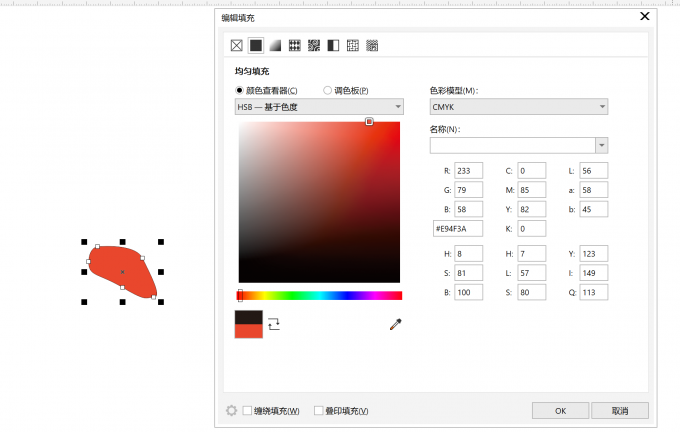The height and width of the screenshot is (432, 680).
Task: Select the Two-Color Pattern Fill icon
Action: (x=333, y=46)
